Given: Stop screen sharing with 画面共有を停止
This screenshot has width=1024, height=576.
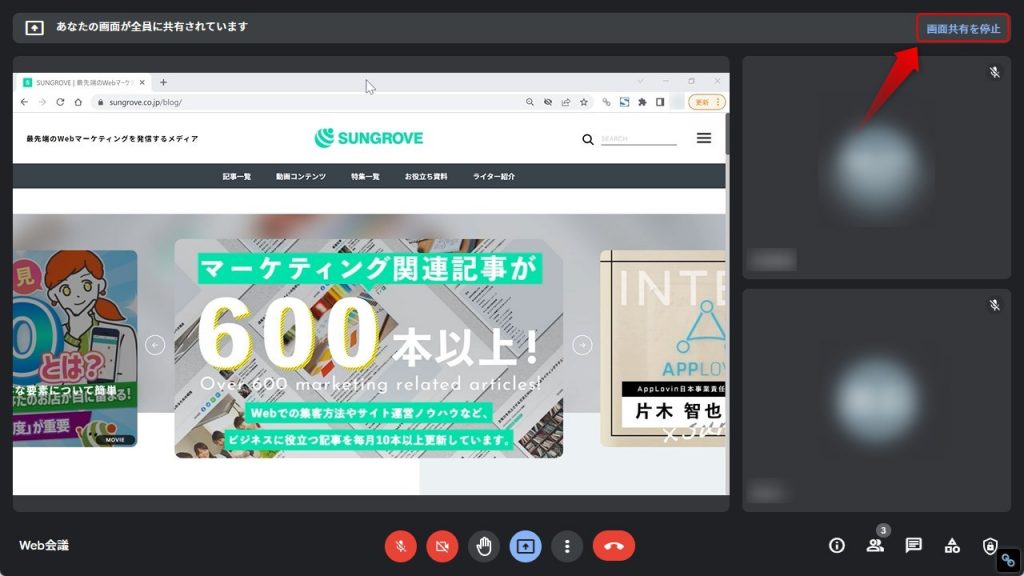Looking at the screenshot, I should (963, 29).
